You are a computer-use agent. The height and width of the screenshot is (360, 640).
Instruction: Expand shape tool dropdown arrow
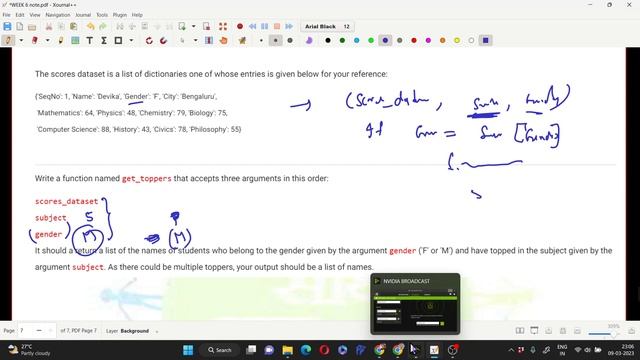click(x=131, y=40)
